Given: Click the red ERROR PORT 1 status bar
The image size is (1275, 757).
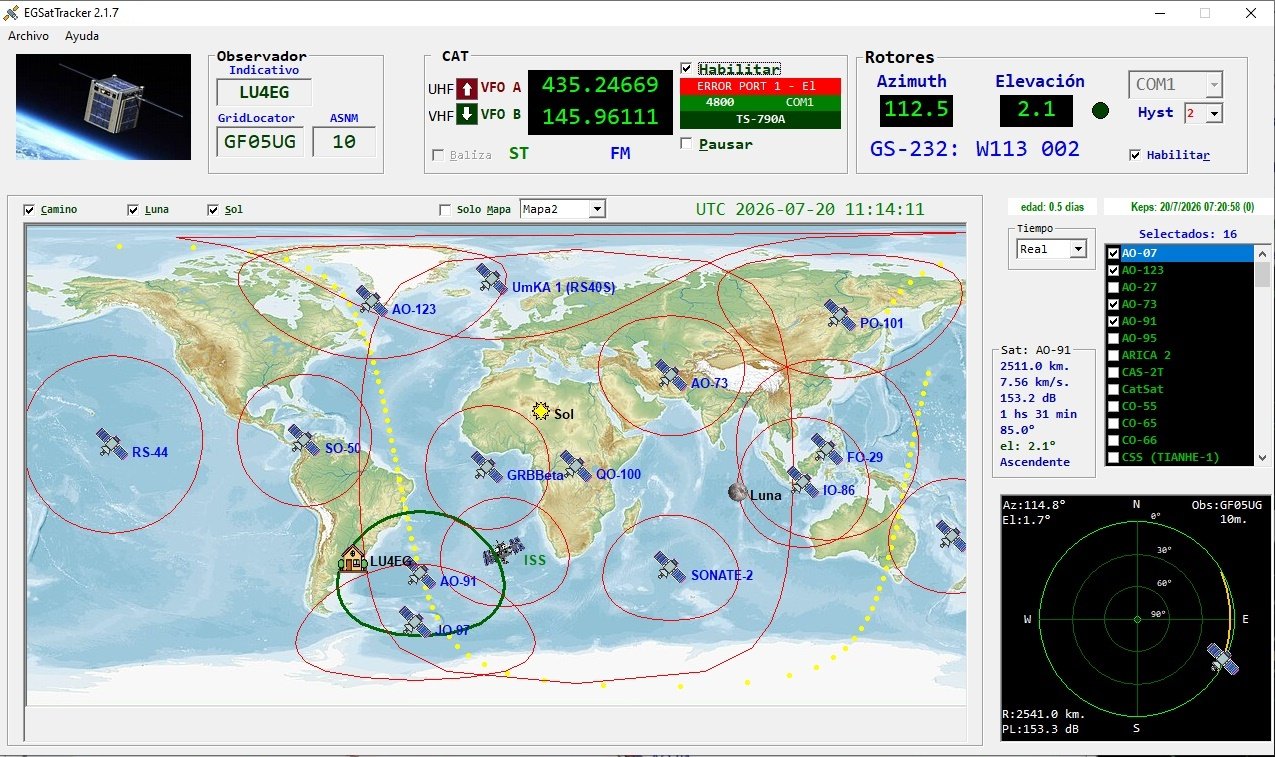Looking at the screenshot, I should [x=760, y=86].
